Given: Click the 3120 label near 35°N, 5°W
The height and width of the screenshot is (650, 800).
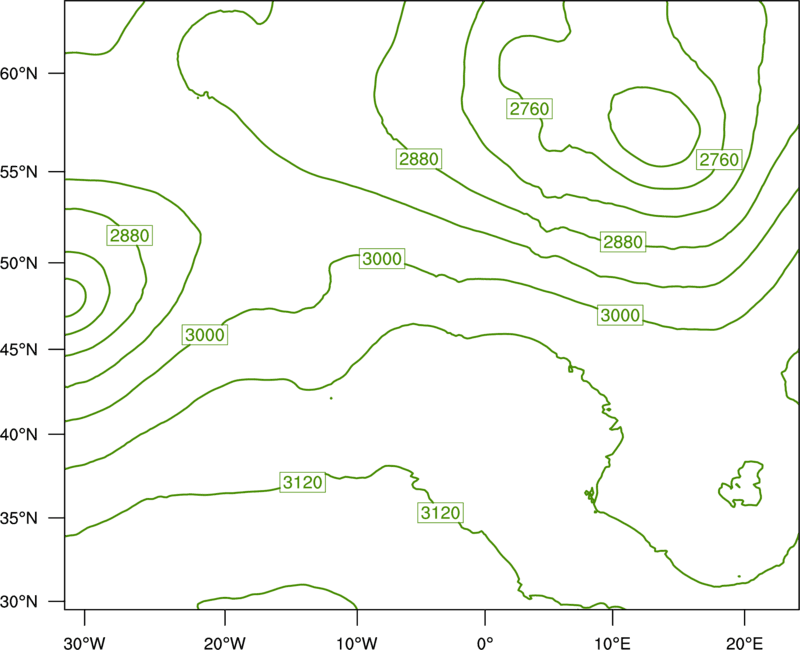Looking at the screenshot, I should click(440, 512).
